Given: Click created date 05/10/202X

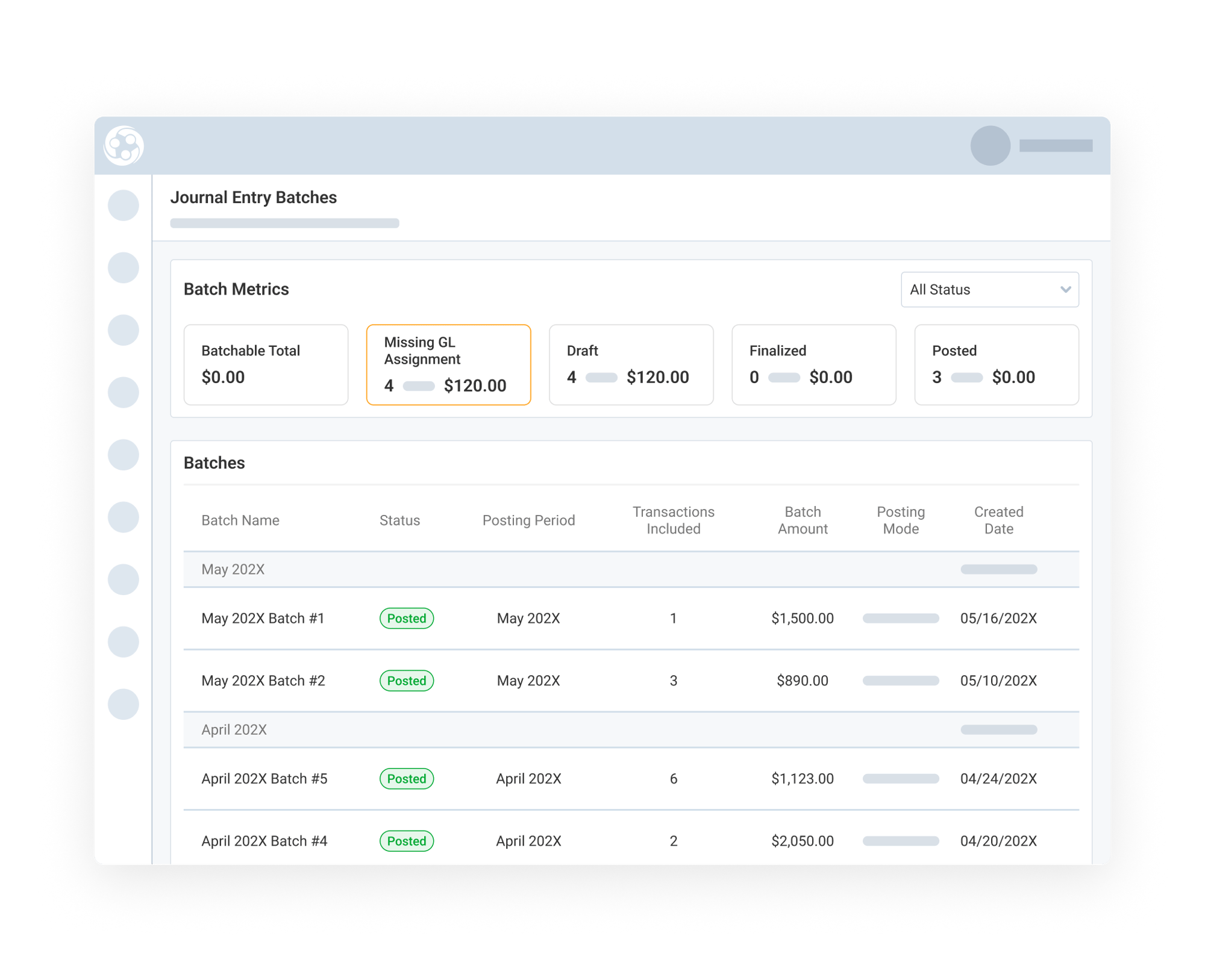Looking at the screenshot, I should (x=998, y=681).
